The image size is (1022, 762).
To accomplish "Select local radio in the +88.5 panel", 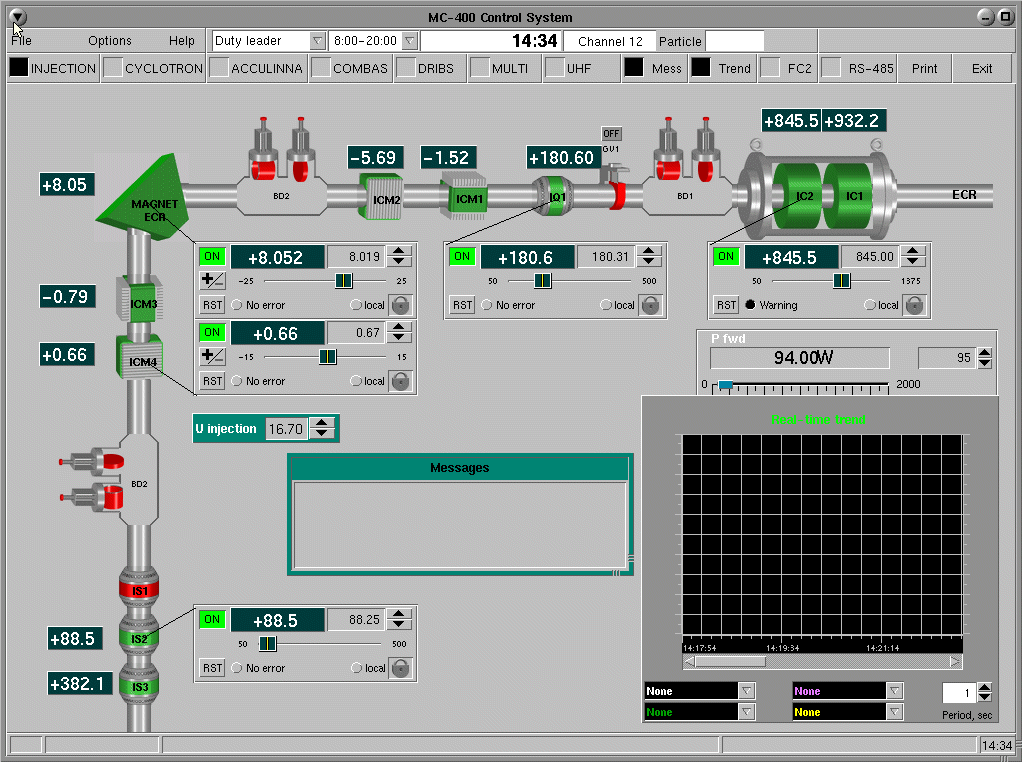I will pyautogui.click(x=356, y=668).
